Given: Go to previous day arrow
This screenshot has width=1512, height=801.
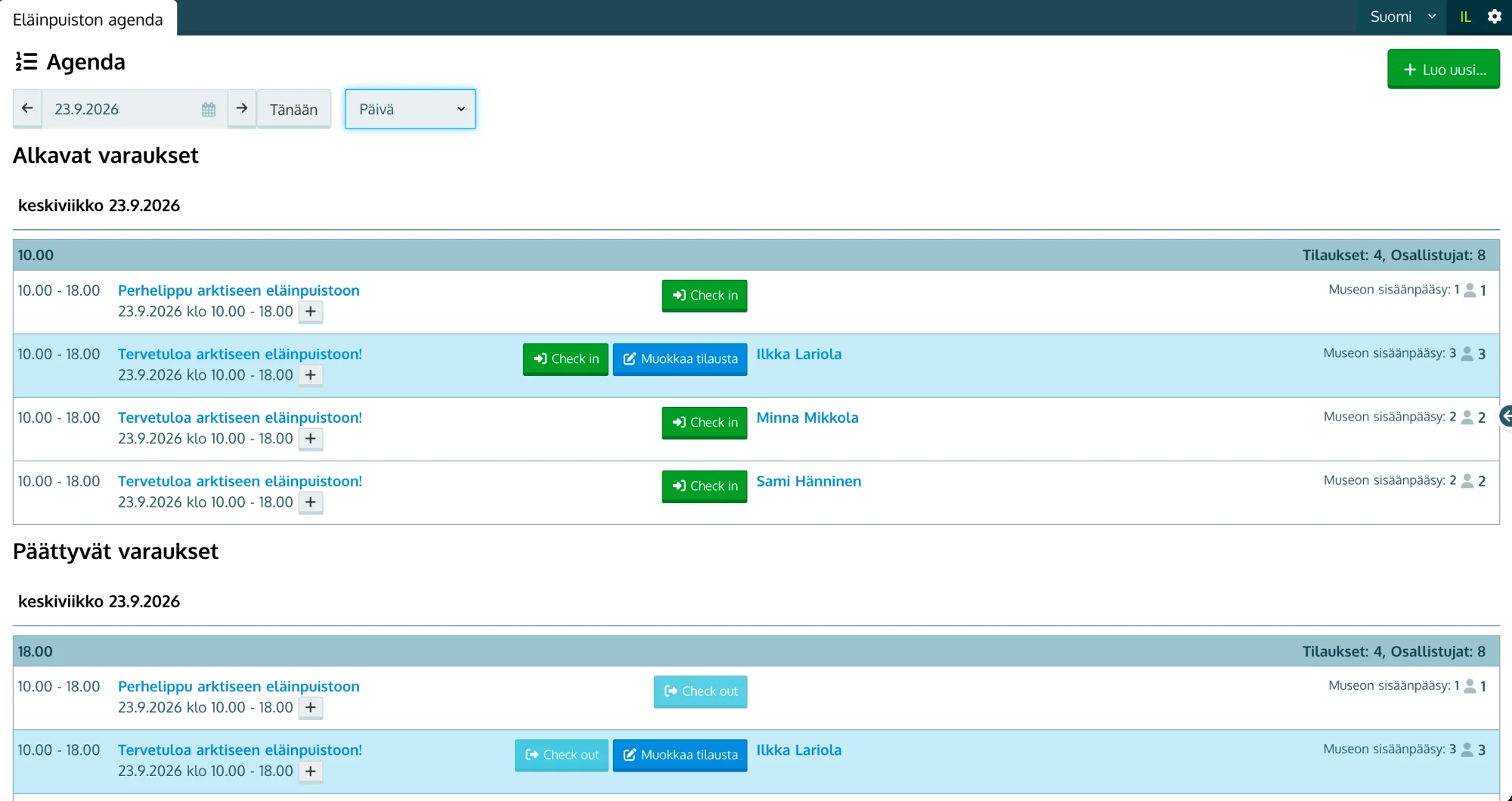Looking at the screenshot, I should [27, 109].
